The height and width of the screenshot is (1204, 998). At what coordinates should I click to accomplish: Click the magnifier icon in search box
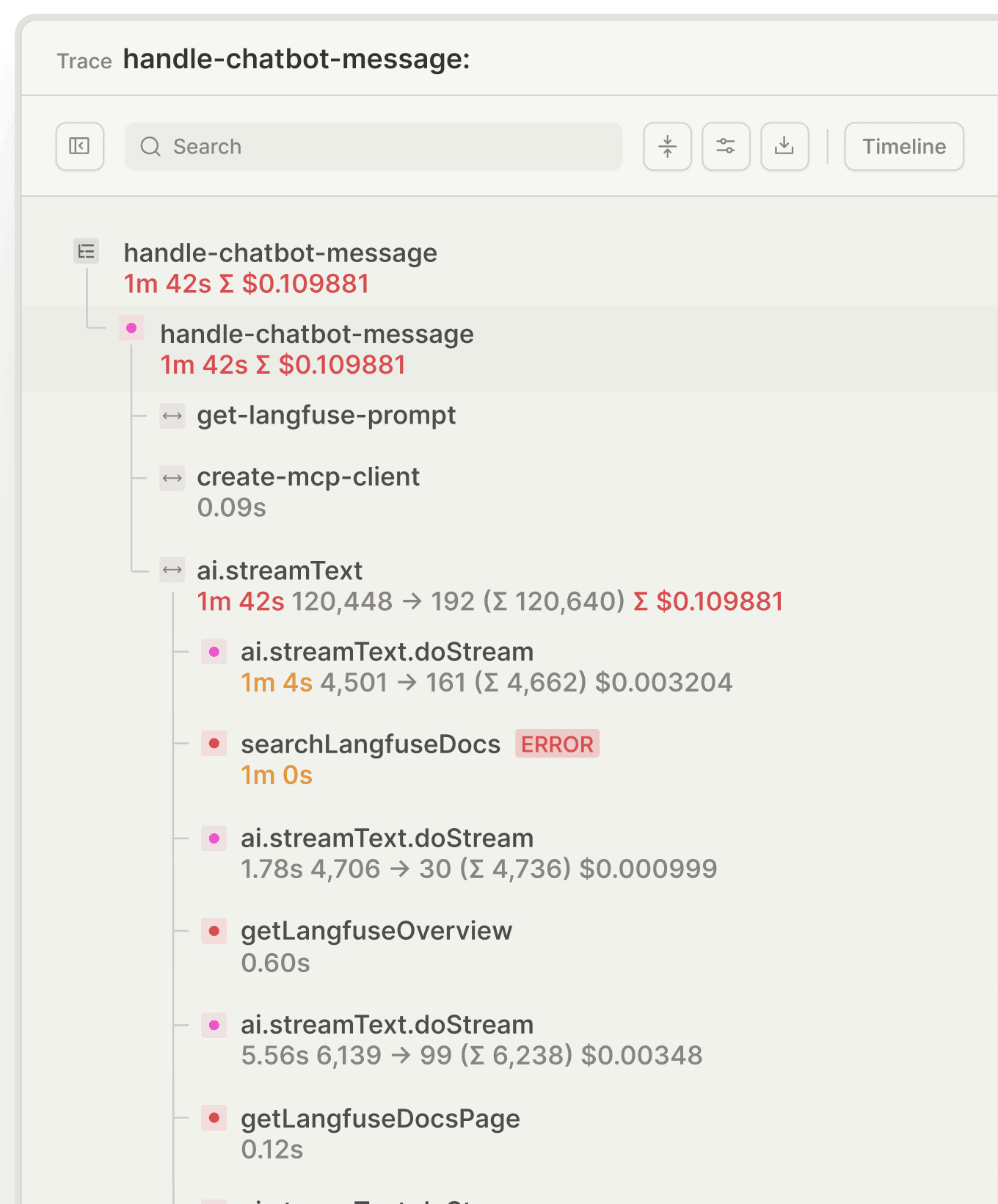tap(150, 146)
